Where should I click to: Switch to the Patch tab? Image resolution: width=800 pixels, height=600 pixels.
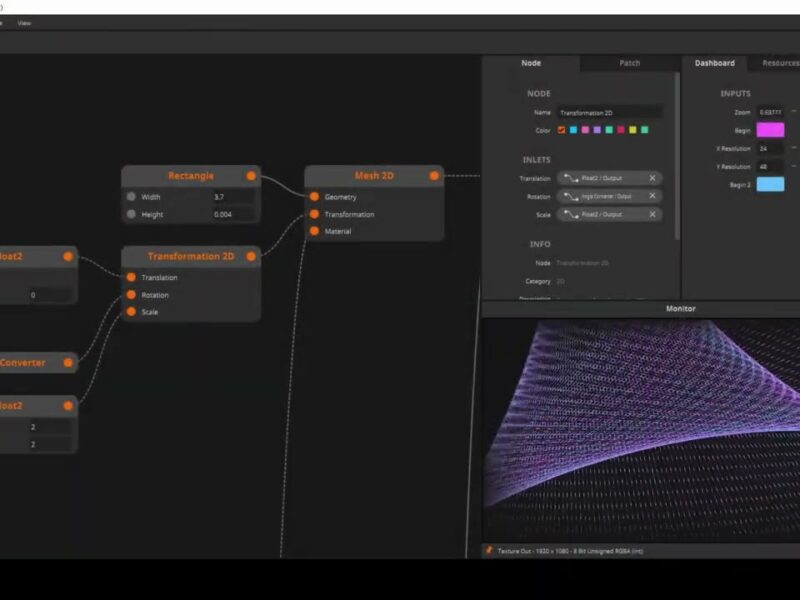[629, 63]
